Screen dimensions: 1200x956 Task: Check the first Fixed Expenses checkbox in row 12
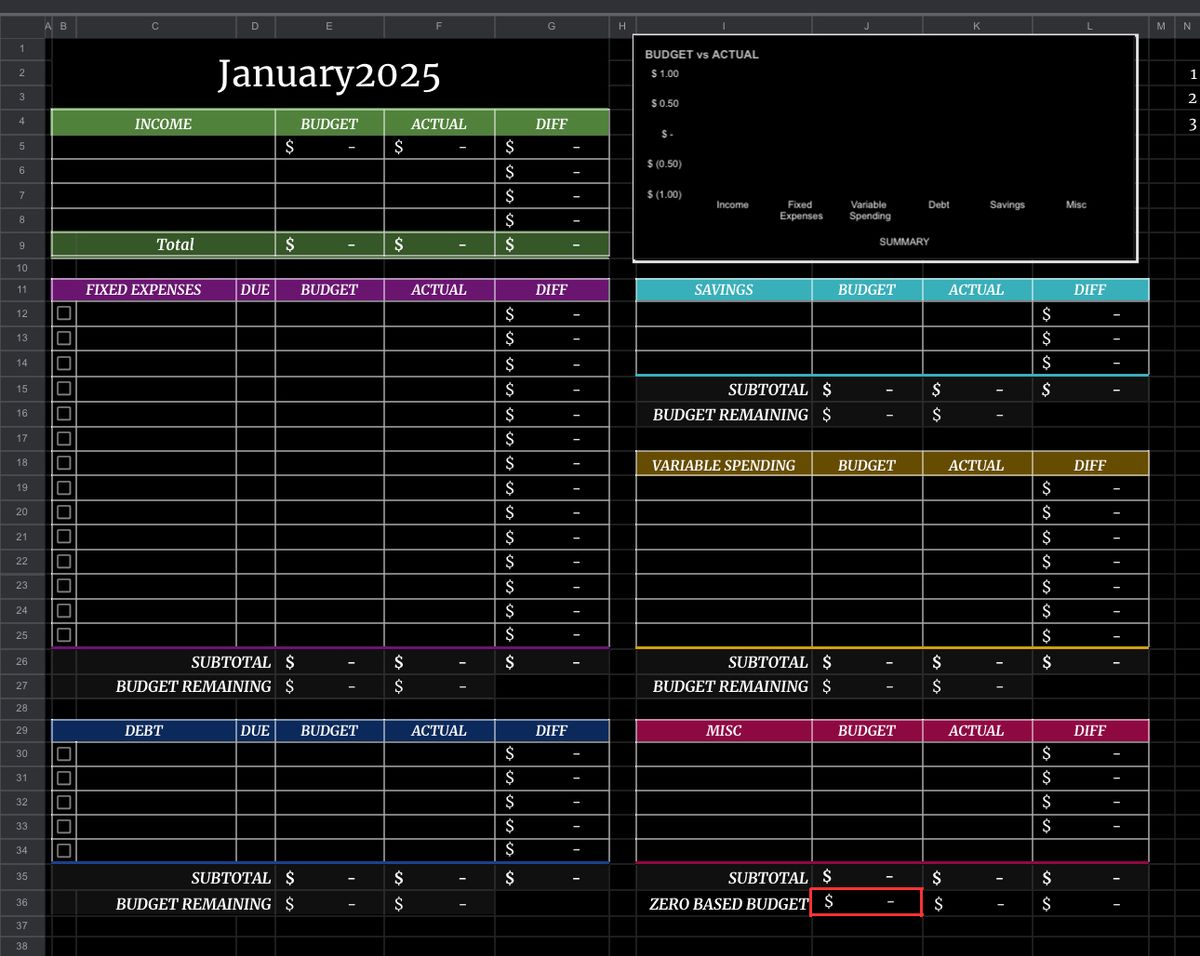[x=64, y=314]
